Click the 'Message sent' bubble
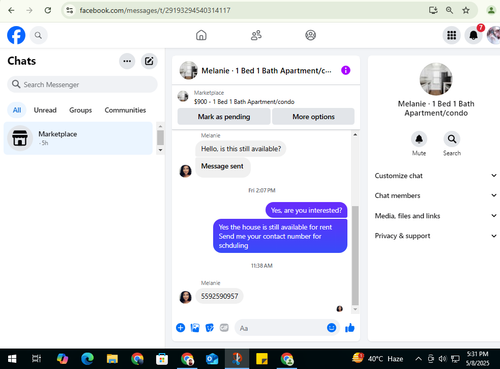500x369 pixels. [x=222, y=166]
